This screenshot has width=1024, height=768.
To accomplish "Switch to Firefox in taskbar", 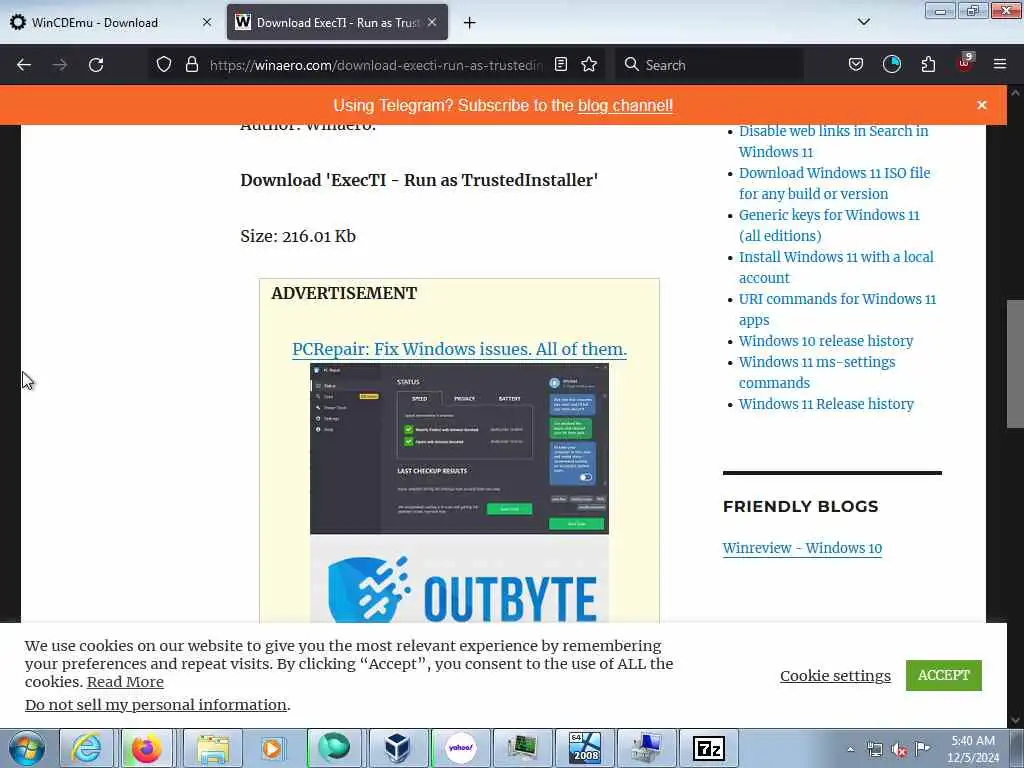I will 146,748.
